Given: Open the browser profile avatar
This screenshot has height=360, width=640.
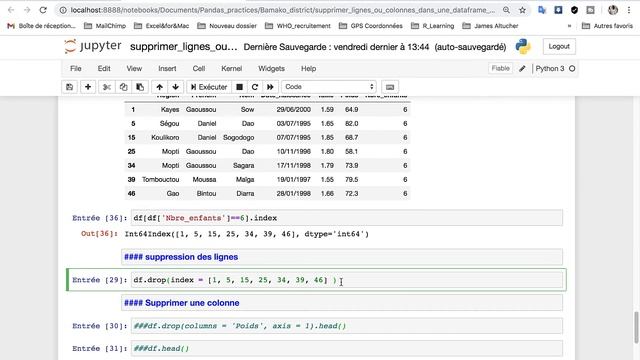Looking at the screenshot, I should (613, 10).
